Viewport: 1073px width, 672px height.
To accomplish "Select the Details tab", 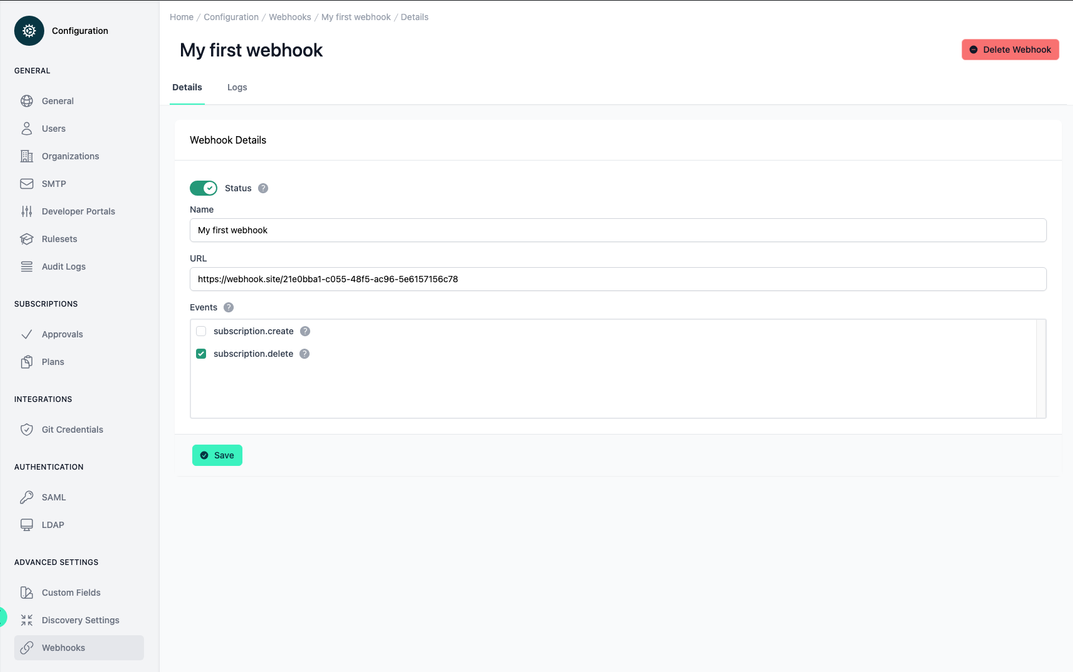I will click(186, 87).
